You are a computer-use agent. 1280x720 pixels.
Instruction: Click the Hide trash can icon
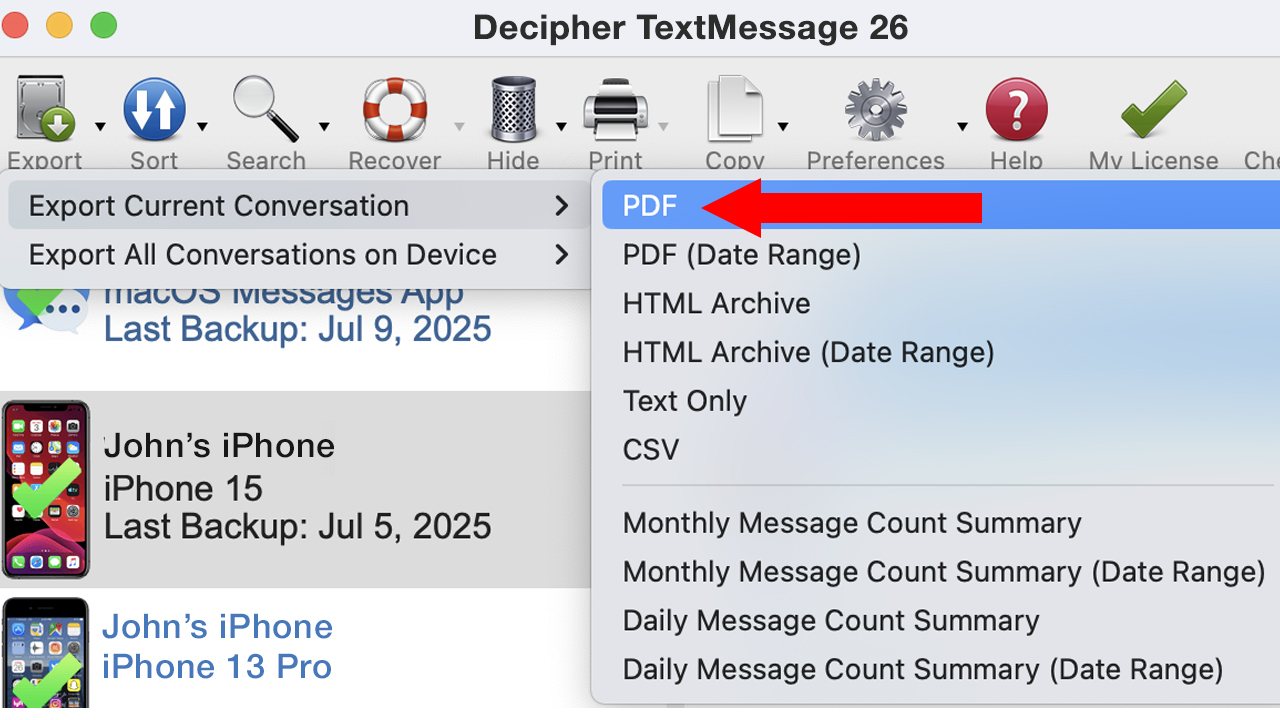514,109
